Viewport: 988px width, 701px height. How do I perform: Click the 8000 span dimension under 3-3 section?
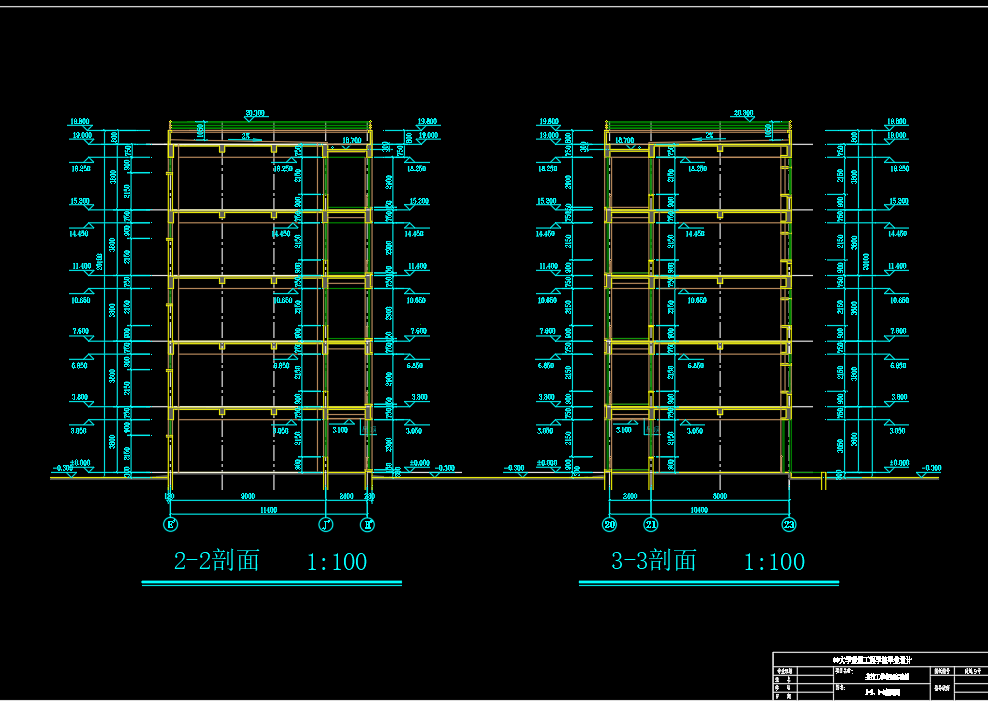(x=718, y=496)
